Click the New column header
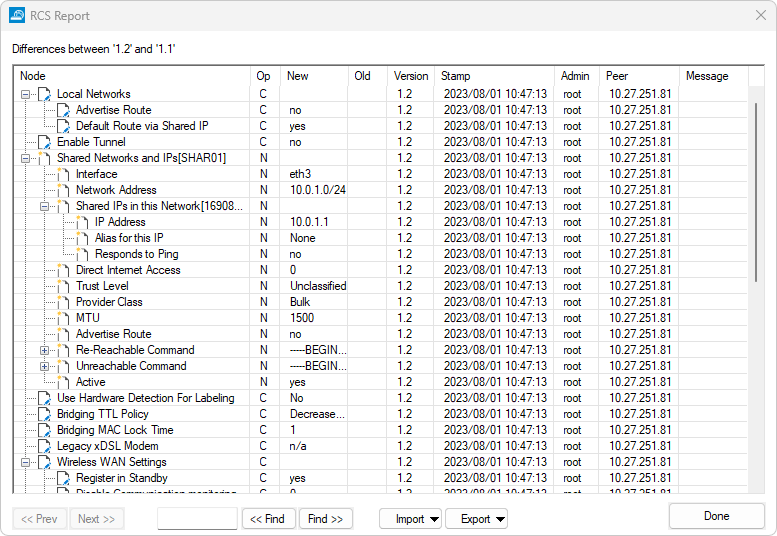 point(314,76)
